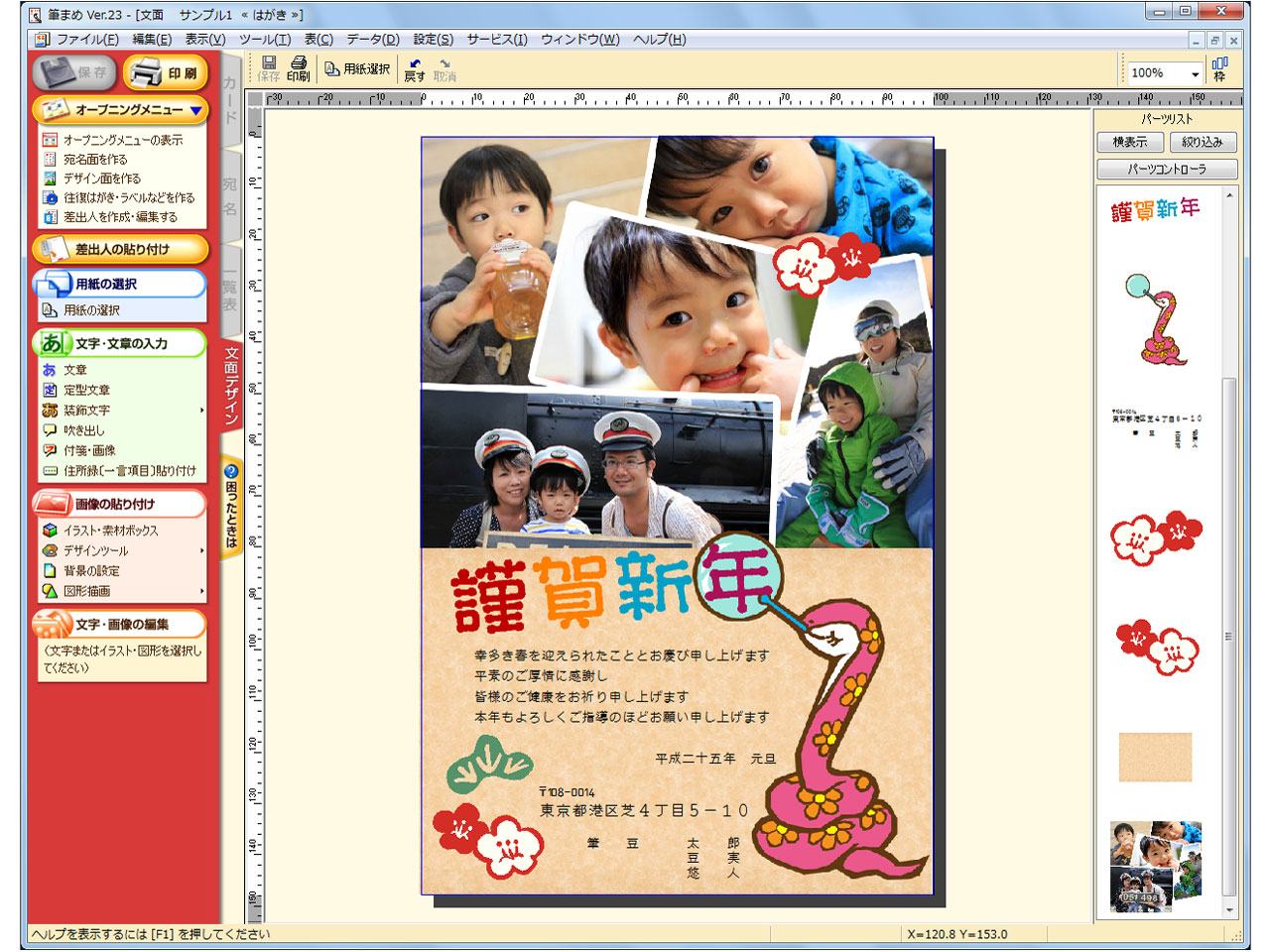Select the beige background swatch in parts list
The width and height of the screenshot is (1270, 952).
[1155, 757]
